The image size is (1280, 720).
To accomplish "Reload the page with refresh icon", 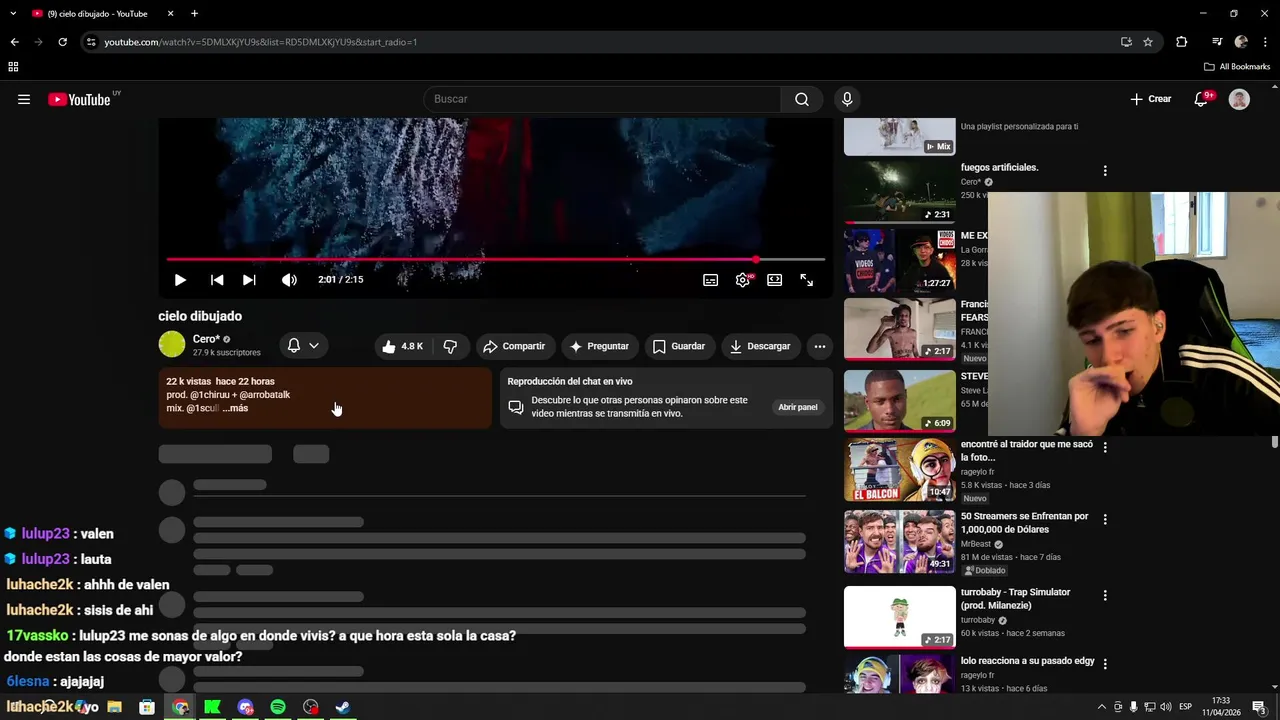I will [x=62, y=42].
